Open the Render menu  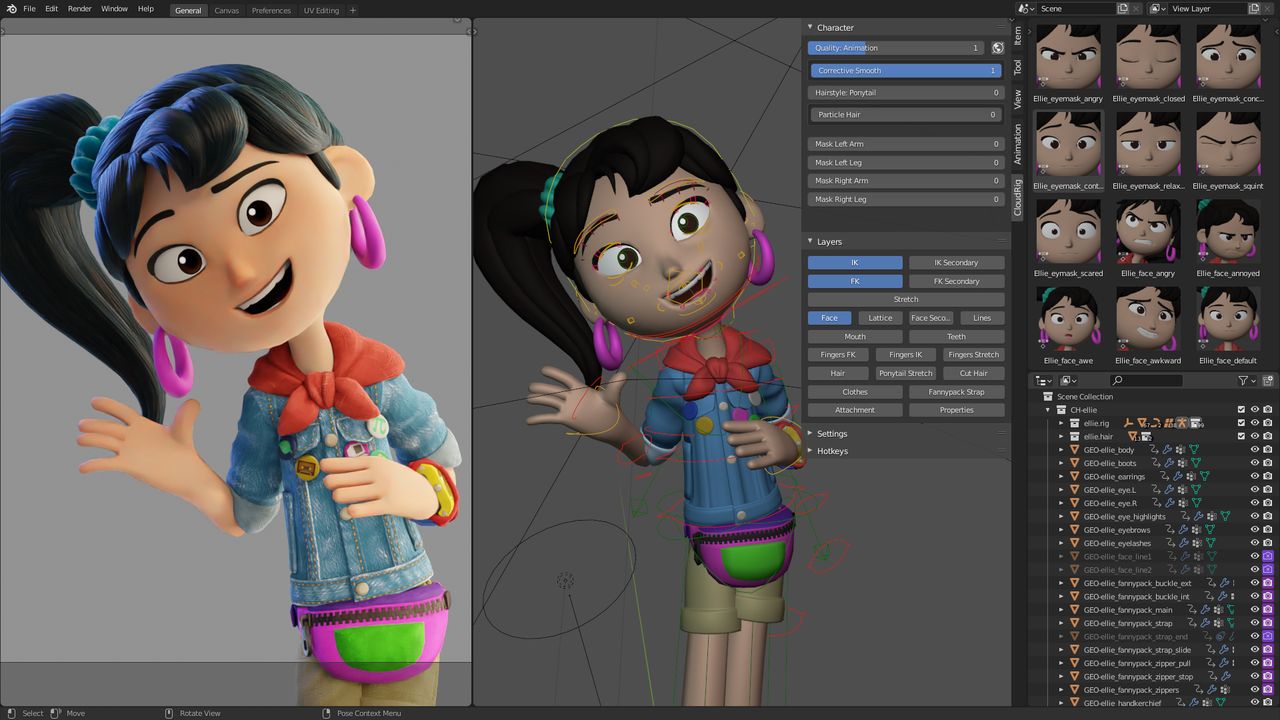click(78, 8)
